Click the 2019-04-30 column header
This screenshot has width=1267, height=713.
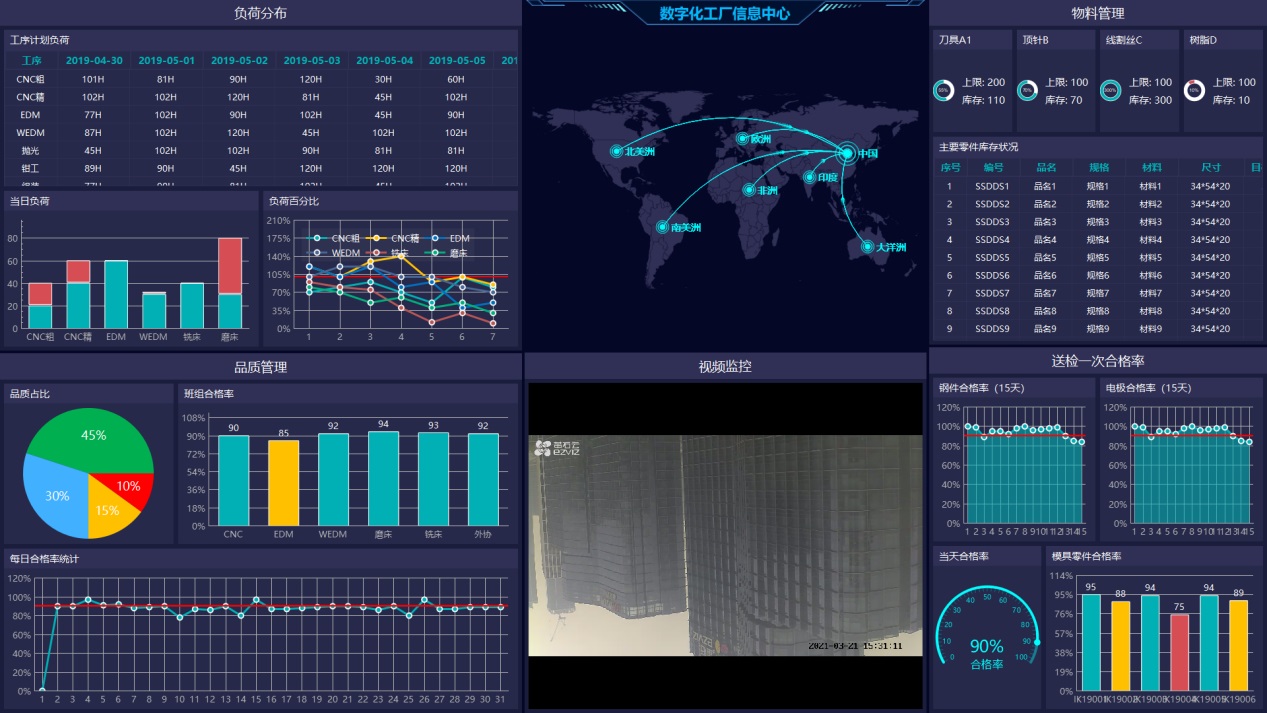tap(94, 60)
